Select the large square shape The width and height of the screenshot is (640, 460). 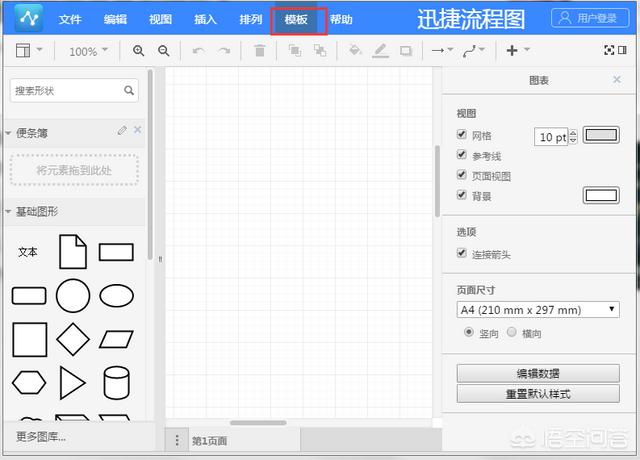point(29,340)
